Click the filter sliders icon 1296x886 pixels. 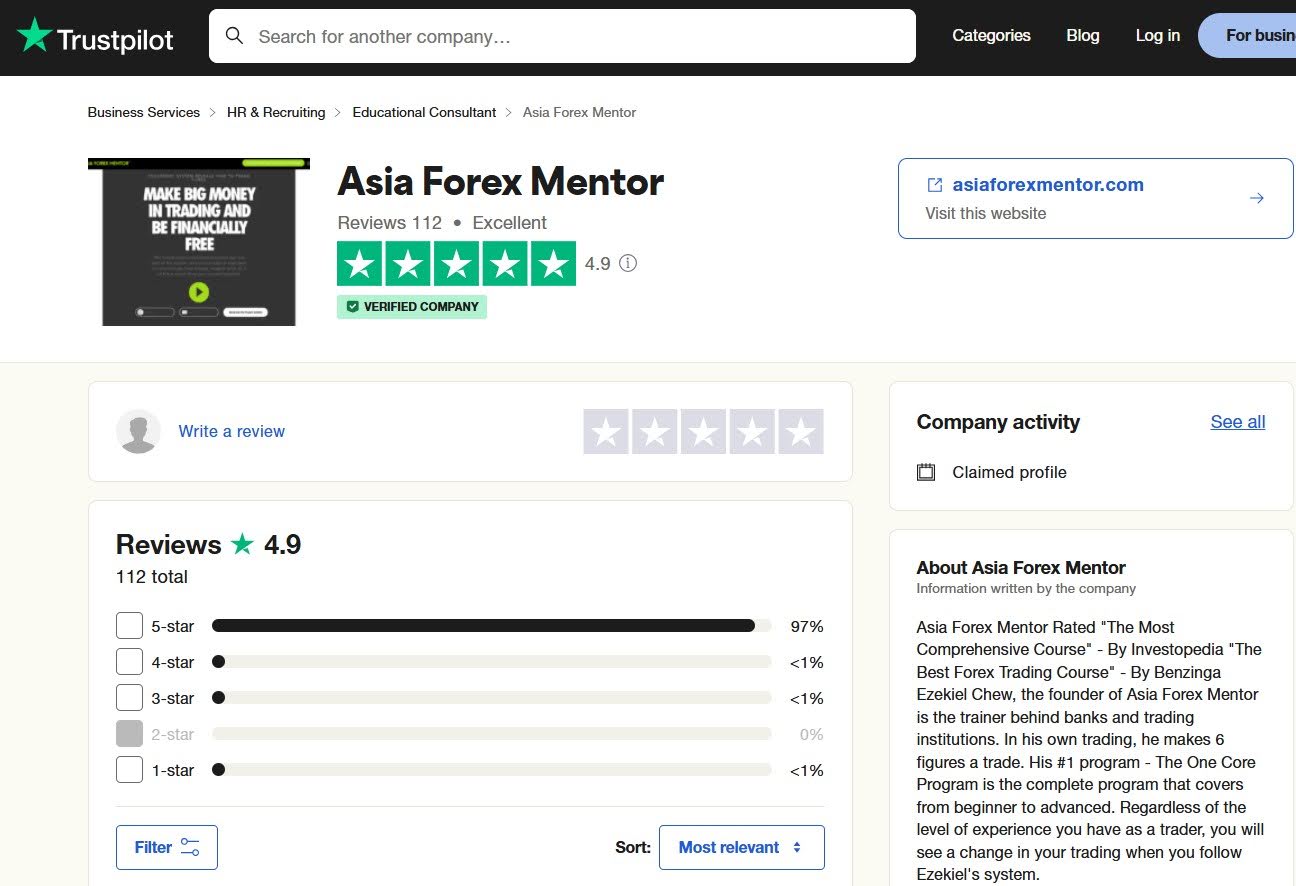tap(190, 847)
